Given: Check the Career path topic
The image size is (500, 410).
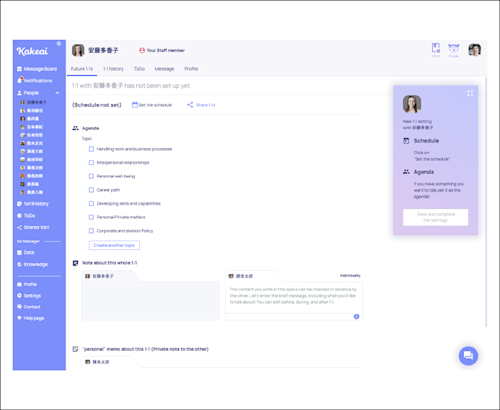Looking at the screenshot, I should (91, 190).
